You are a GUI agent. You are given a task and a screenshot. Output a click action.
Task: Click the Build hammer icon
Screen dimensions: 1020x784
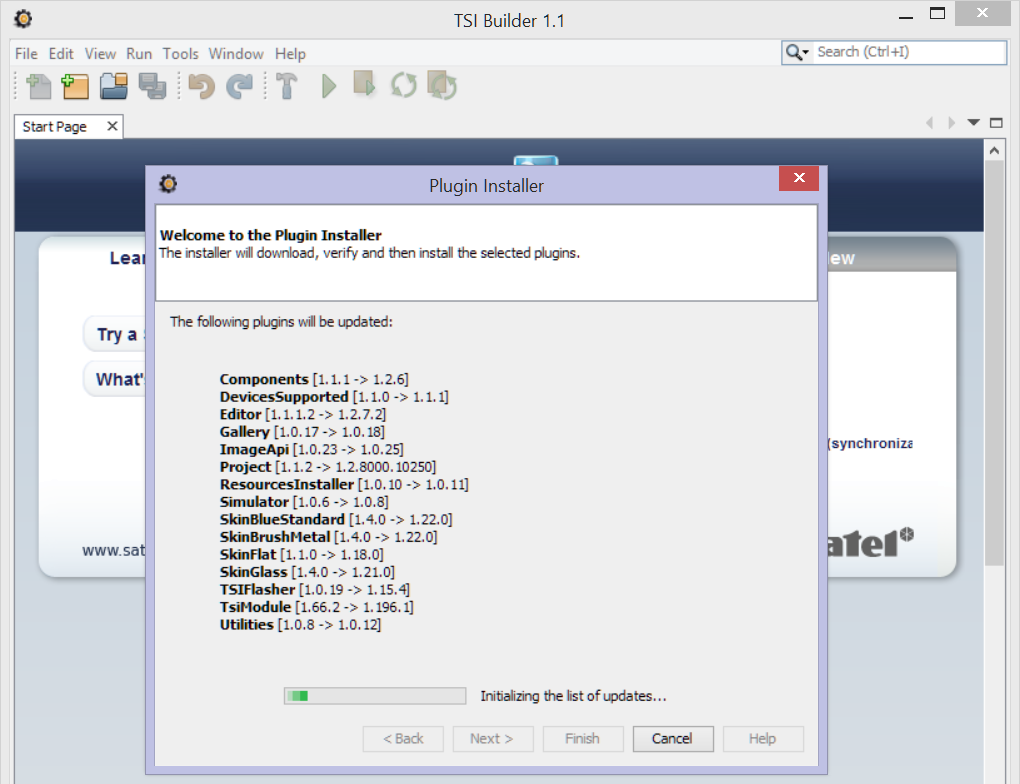point(286,86)
